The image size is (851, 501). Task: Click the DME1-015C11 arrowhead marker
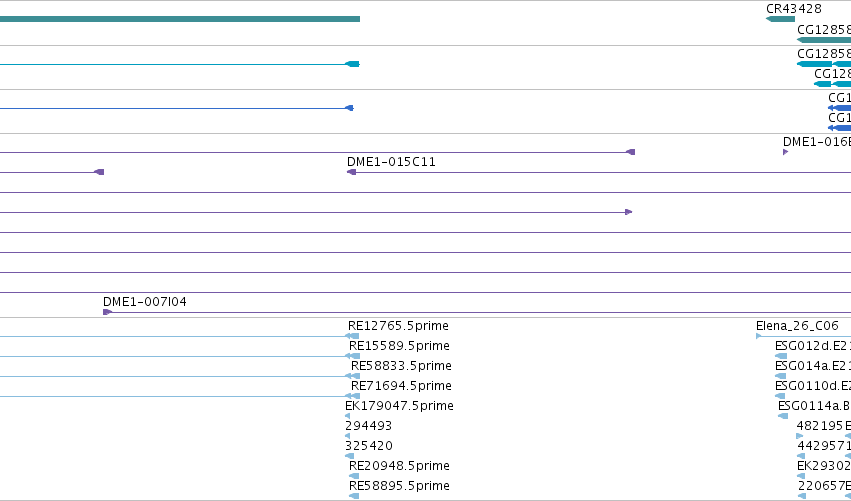[x=351, y=172]
